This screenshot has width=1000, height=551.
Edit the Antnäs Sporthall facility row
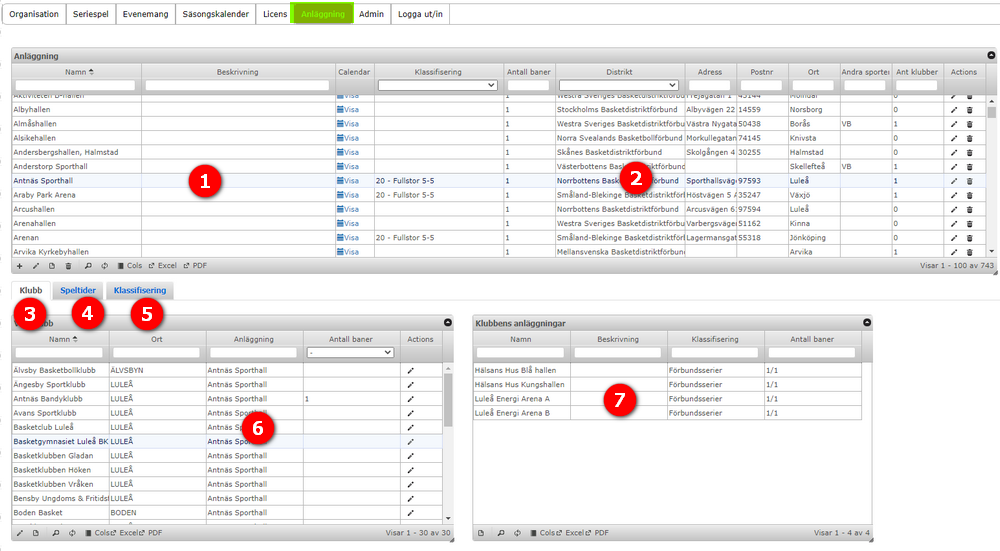pyautogui.click(x=954, y=181)
